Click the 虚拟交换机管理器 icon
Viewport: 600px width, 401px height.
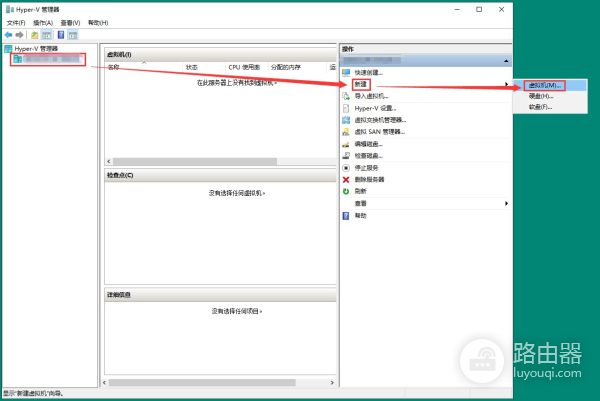pyautogui.click(x=346, y=120)
